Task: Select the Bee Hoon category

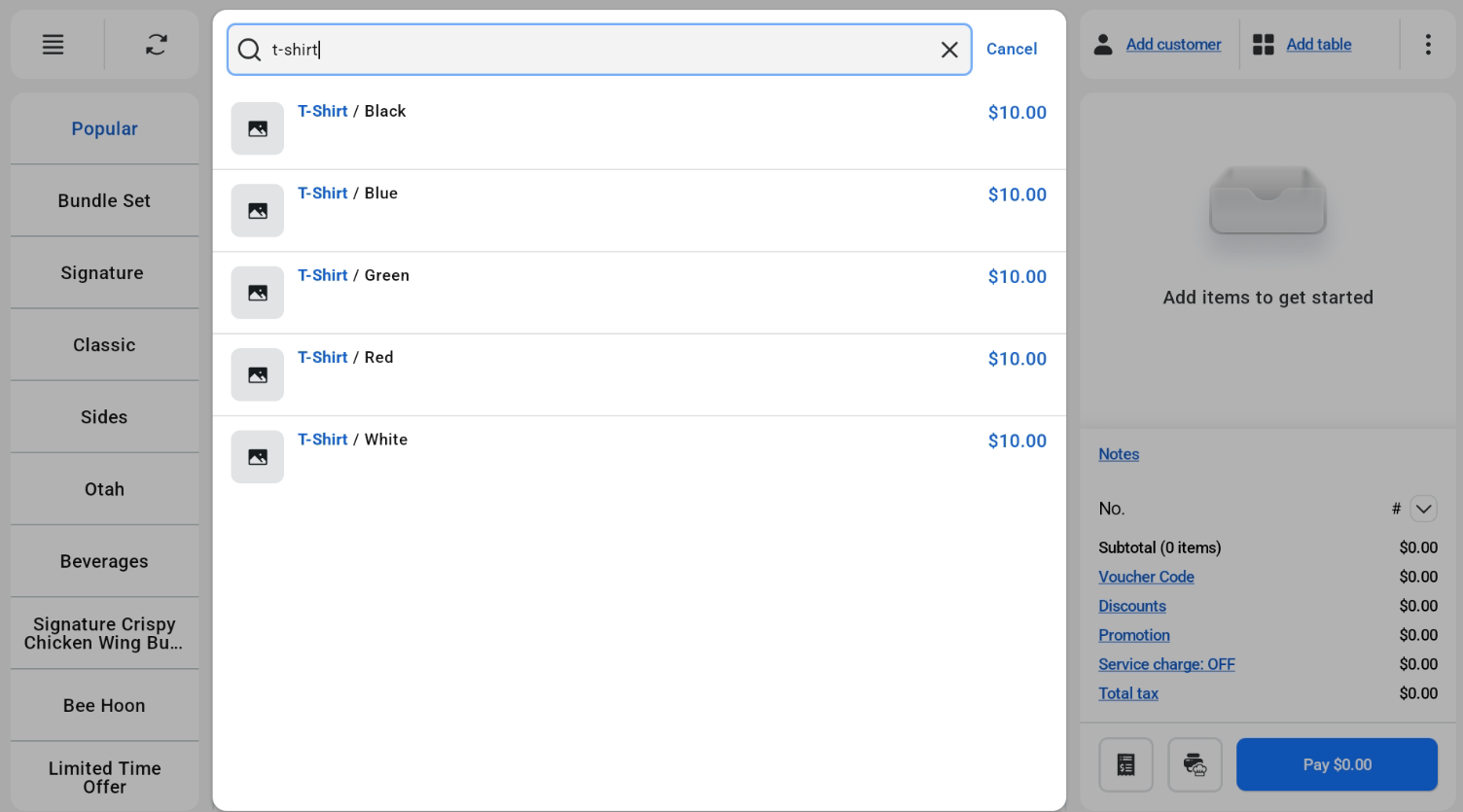Action: tap(105, 706)
